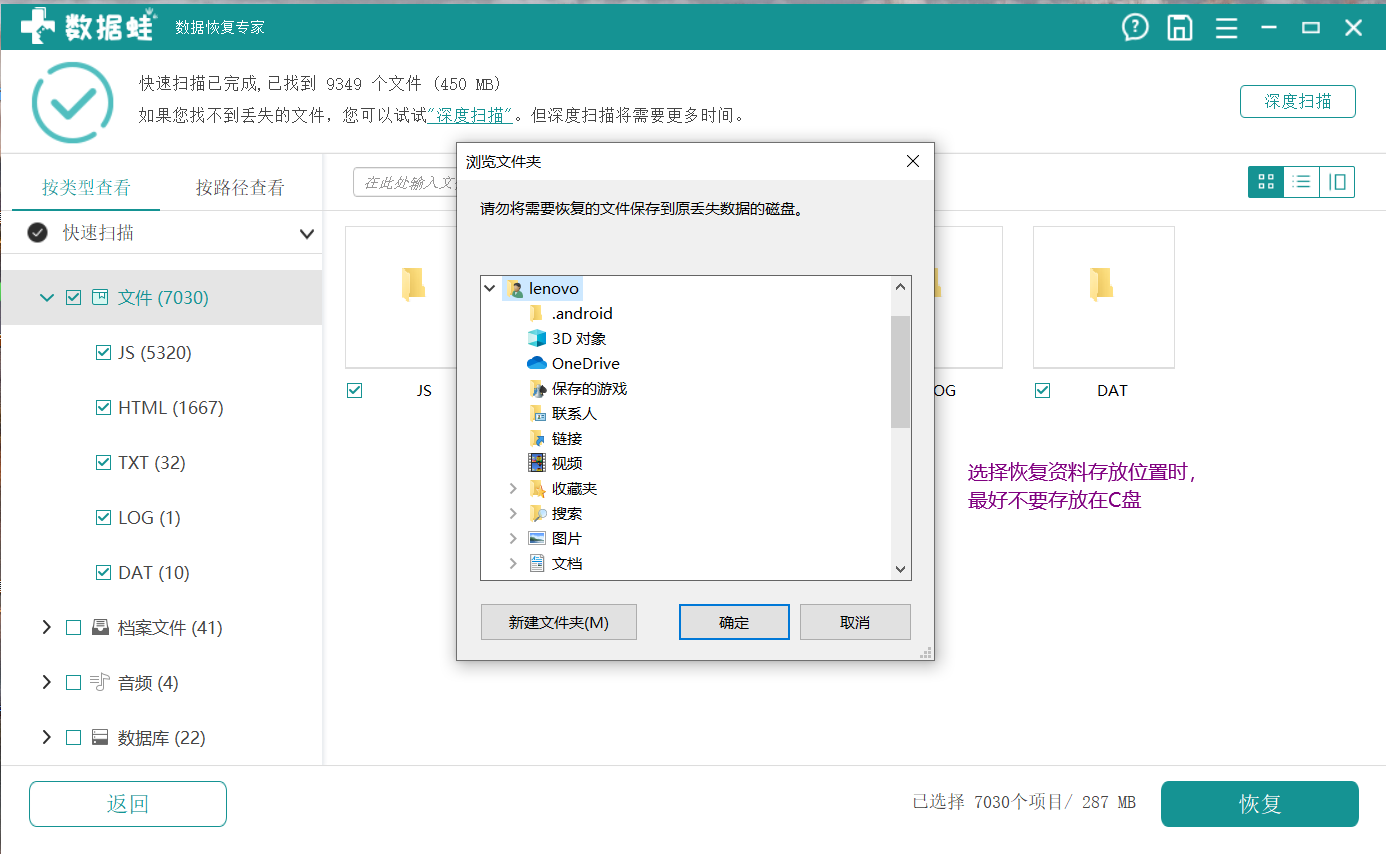The image size is (1386, 854).
Task: Click the folder tree scrollbar thumb
Action: click(901, 371)
